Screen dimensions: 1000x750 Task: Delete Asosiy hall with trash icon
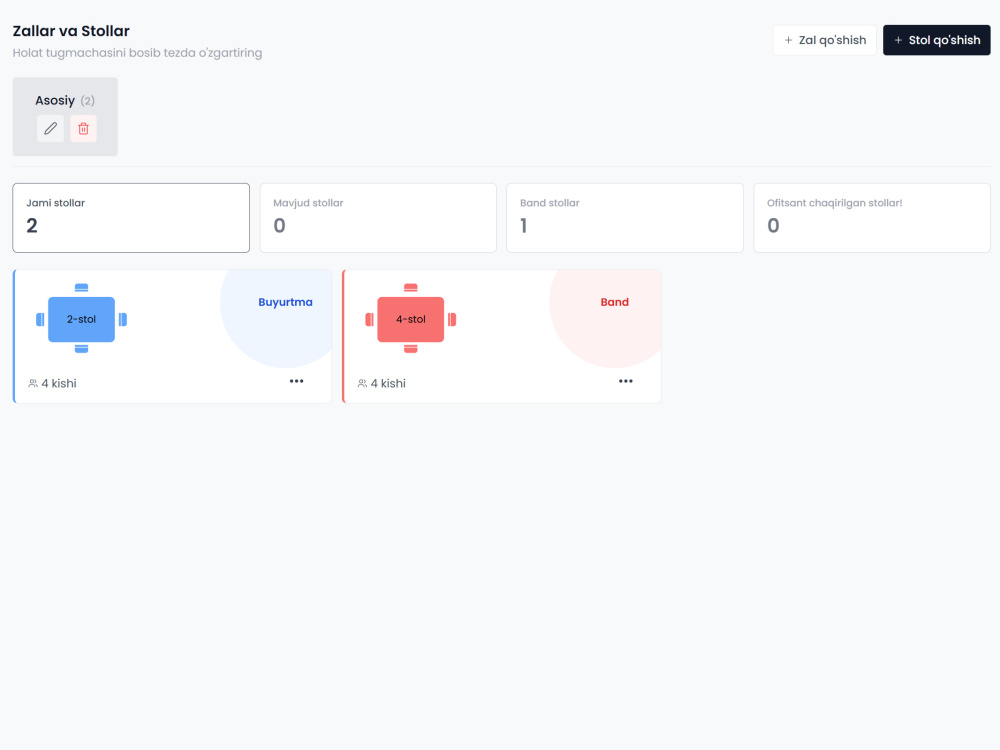tap(84, 129)
